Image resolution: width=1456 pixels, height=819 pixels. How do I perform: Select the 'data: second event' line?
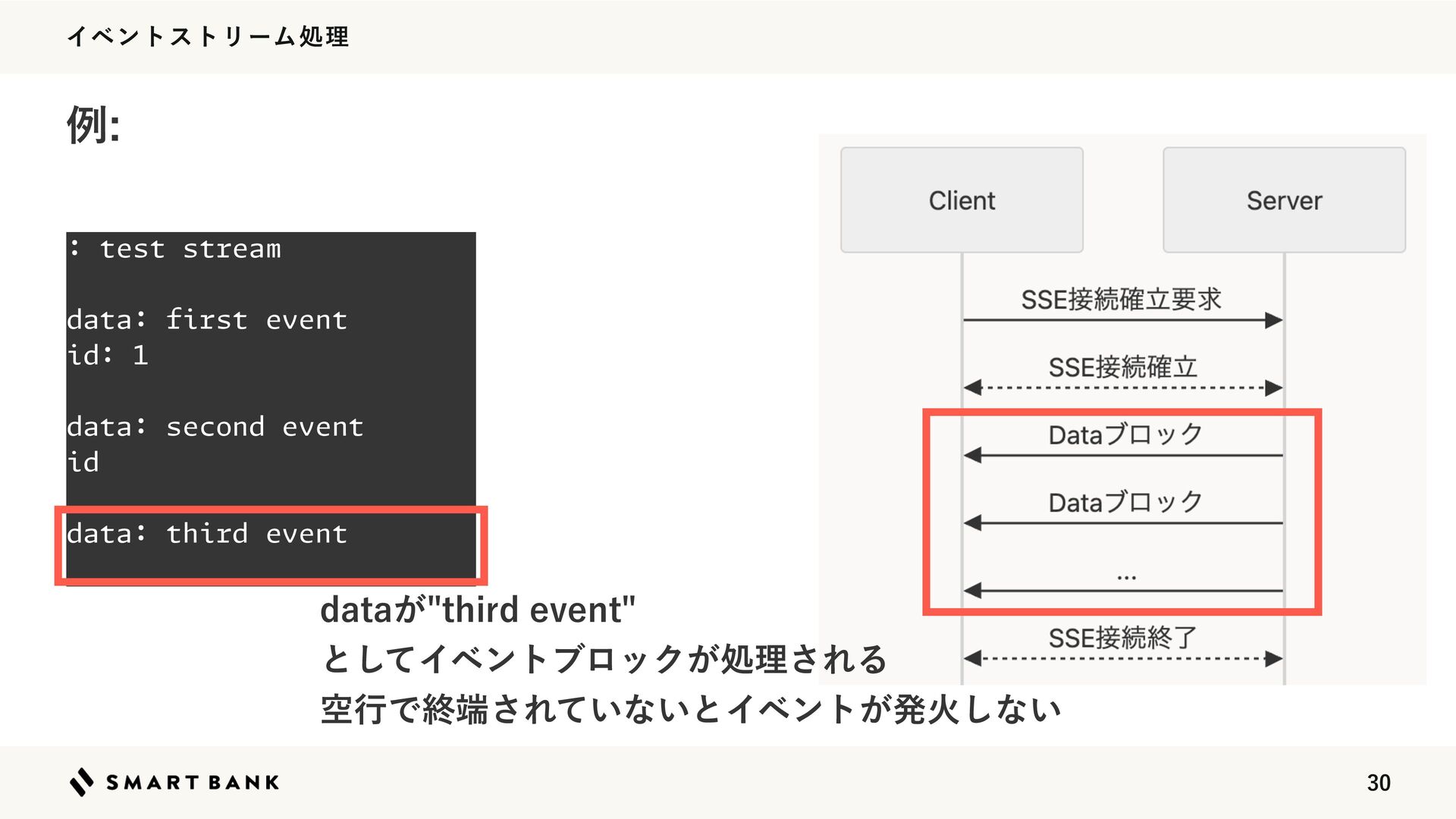[x=215, y=427]
